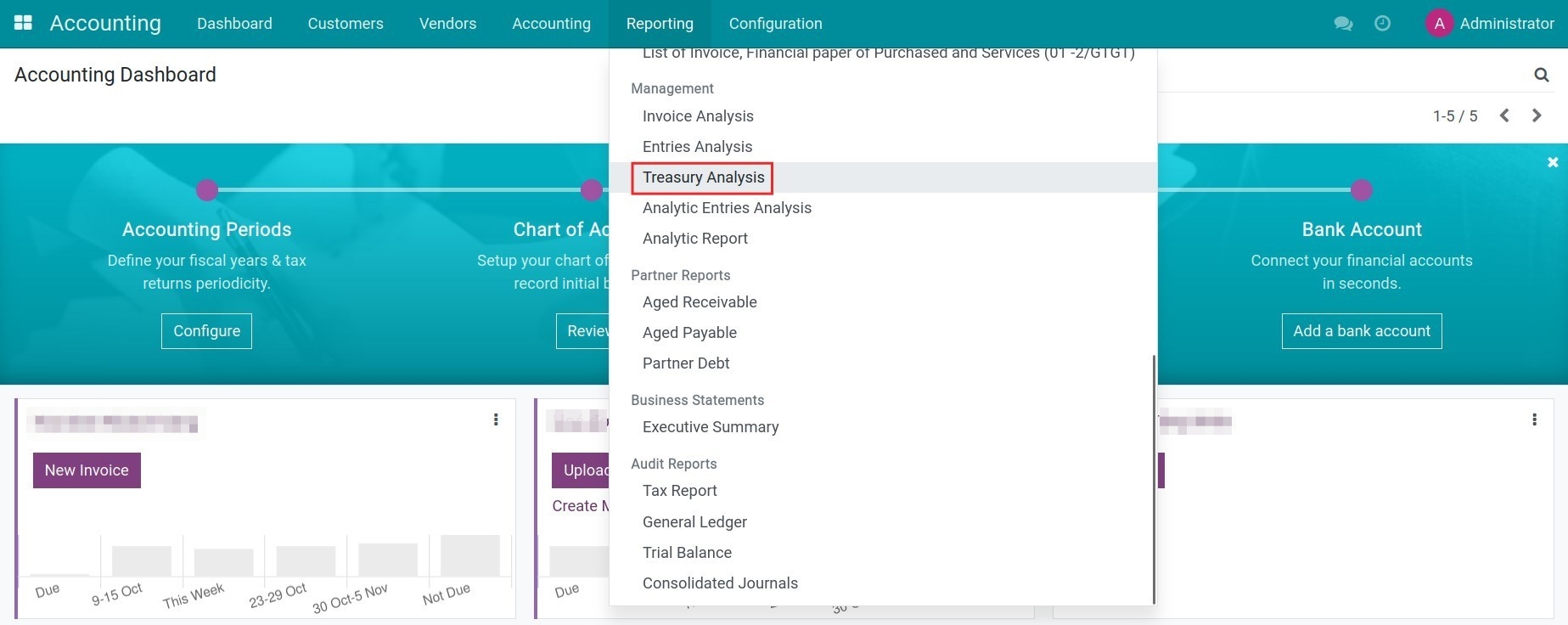The image size is (1568, 625).
Task: Open the Customers menu
Action: coord(346,24)
